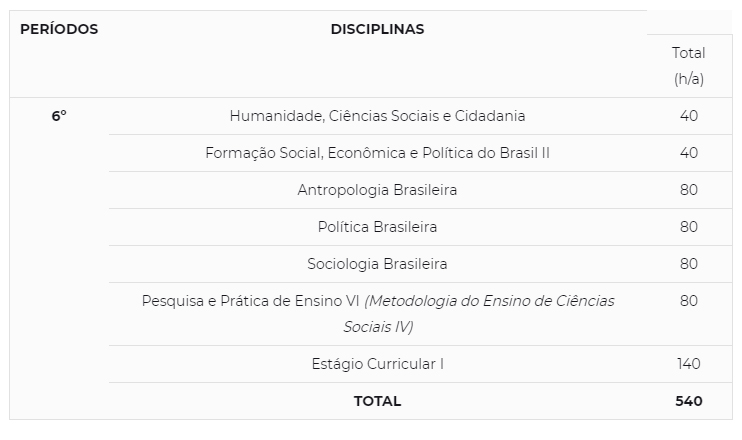Select the Estágio Curricular I discipline
Screen dimensions: 742x440
[x=377, y=364]
